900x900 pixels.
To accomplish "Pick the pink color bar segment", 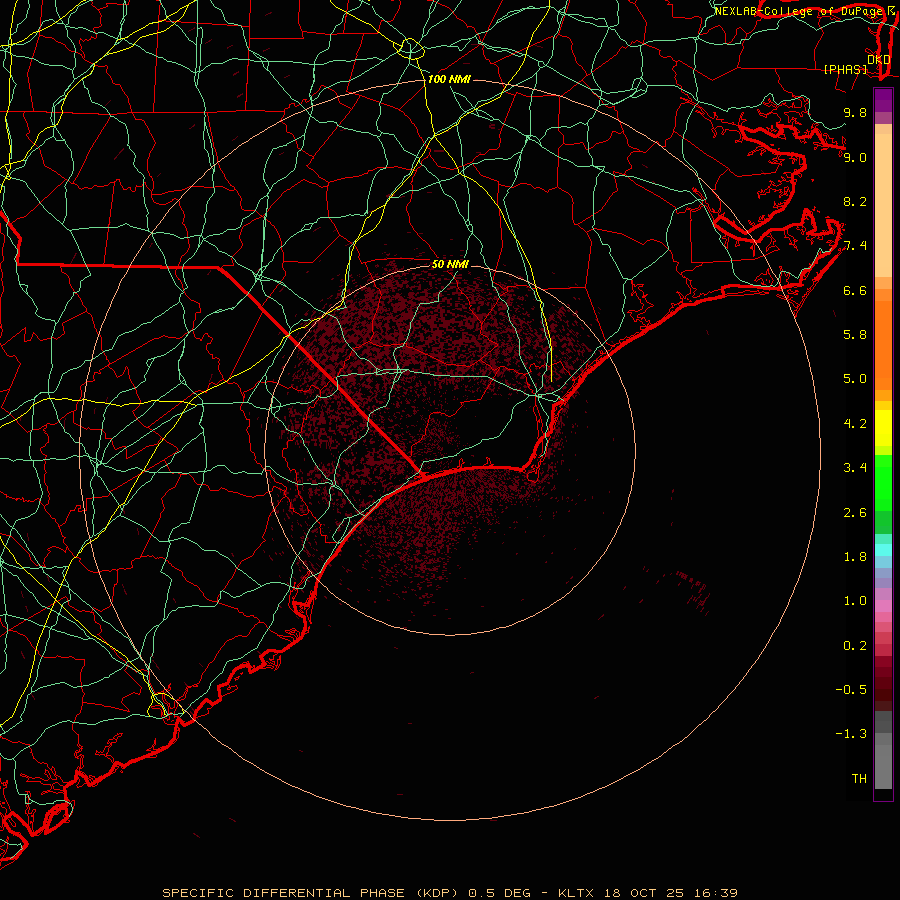I will 883,606.
